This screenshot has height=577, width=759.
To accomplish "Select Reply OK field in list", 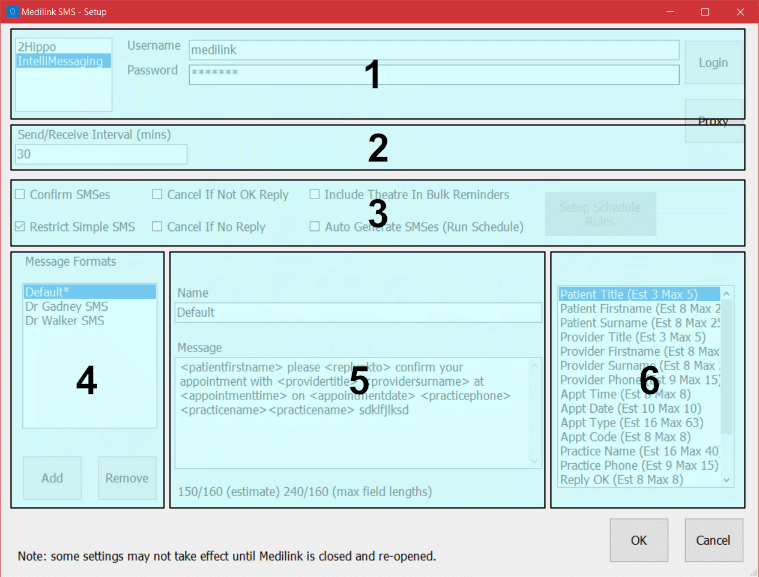I will [x=639, y=480].
